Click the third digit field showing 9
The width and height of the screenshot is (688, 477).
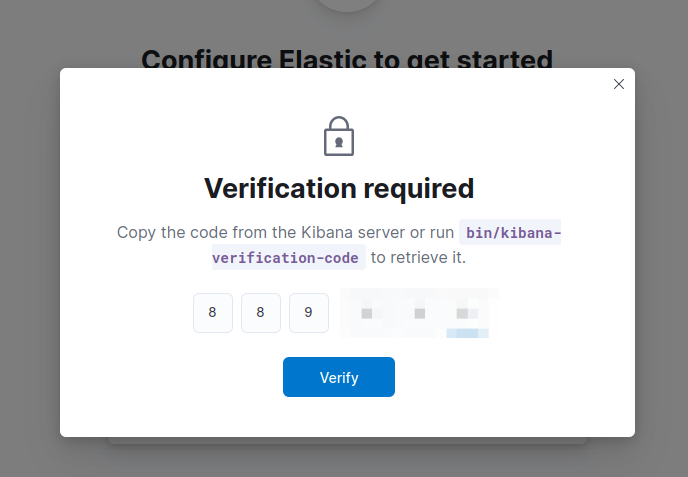309,313
